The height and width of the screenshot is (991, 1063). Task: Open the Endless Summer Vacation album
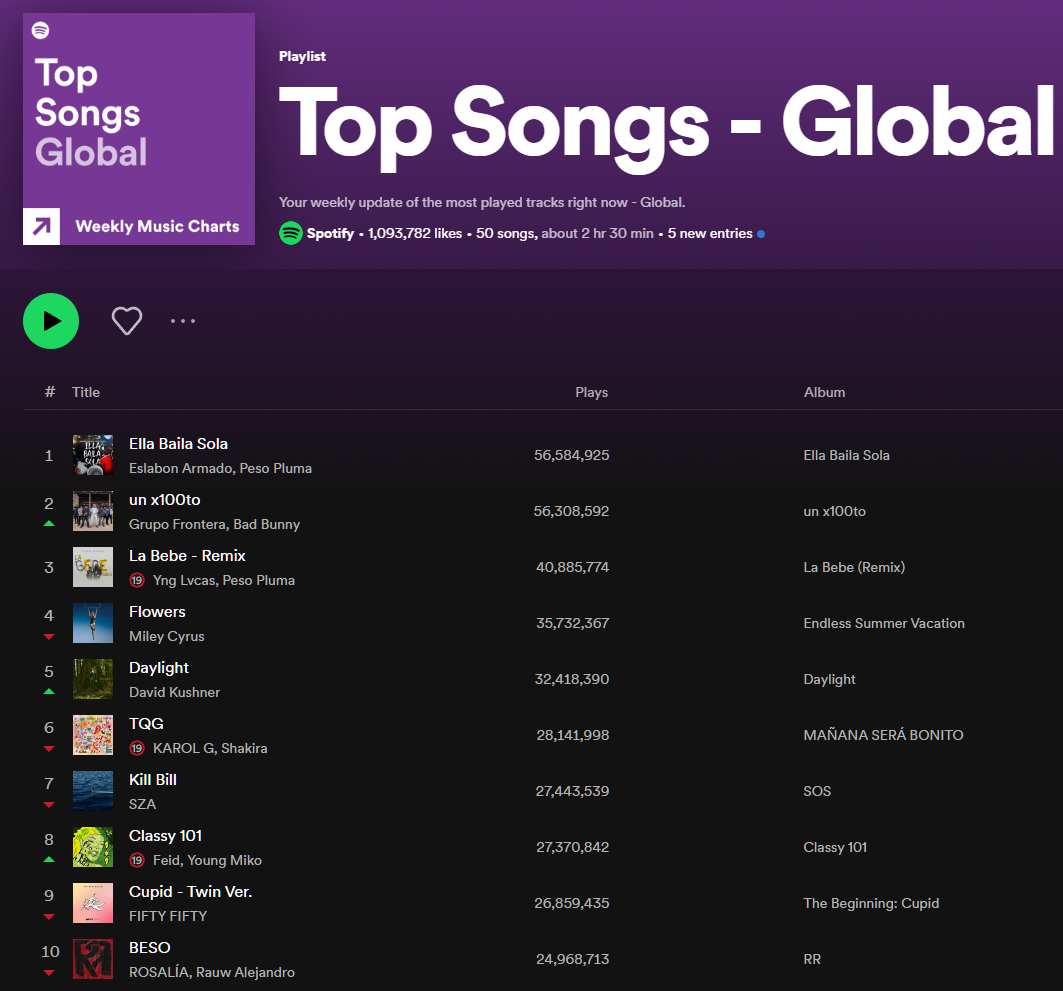click(x=883, y=623)
